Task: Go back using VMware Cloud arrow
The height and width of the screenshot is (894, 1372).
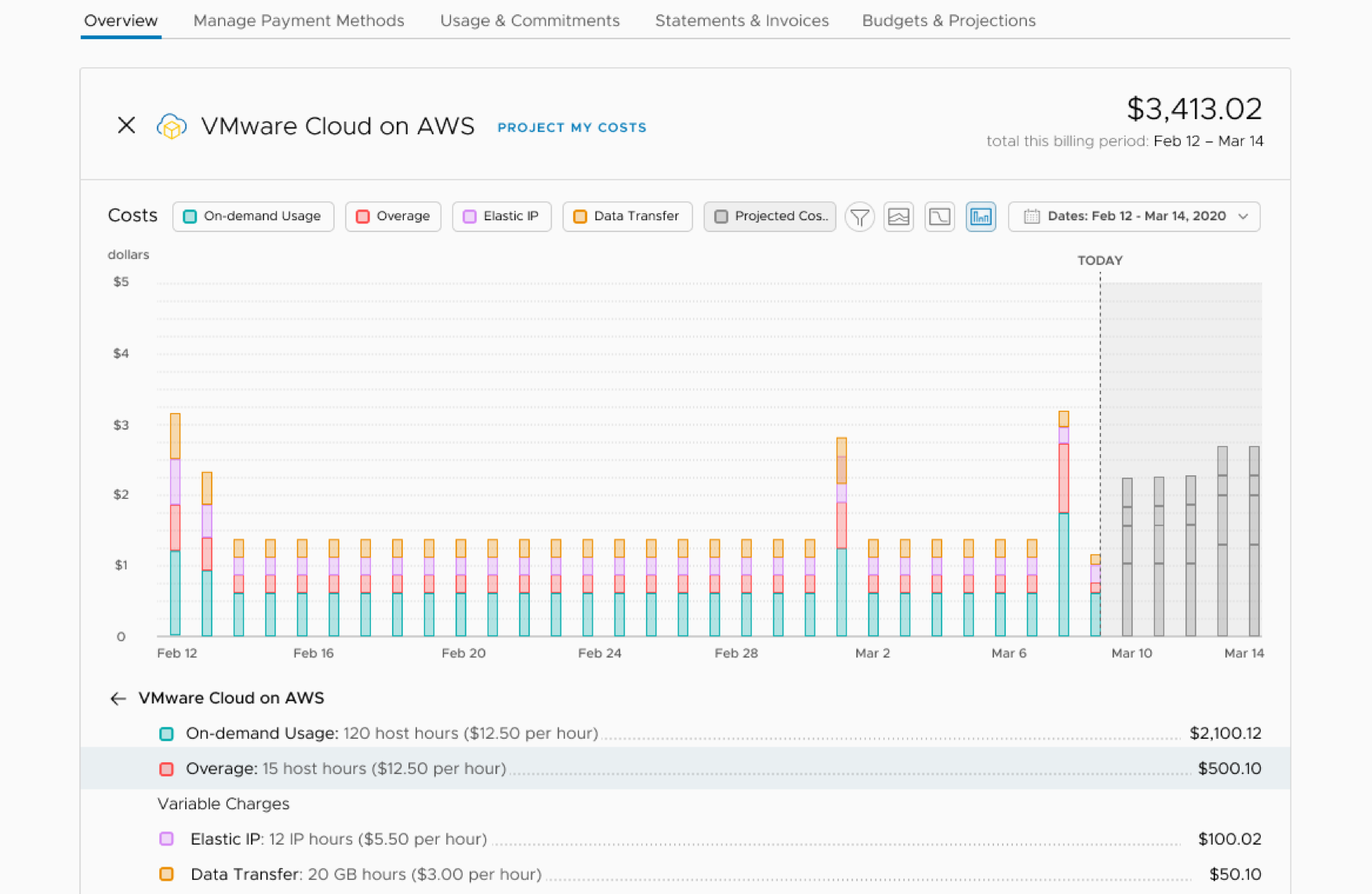Action: coord(118,699)
